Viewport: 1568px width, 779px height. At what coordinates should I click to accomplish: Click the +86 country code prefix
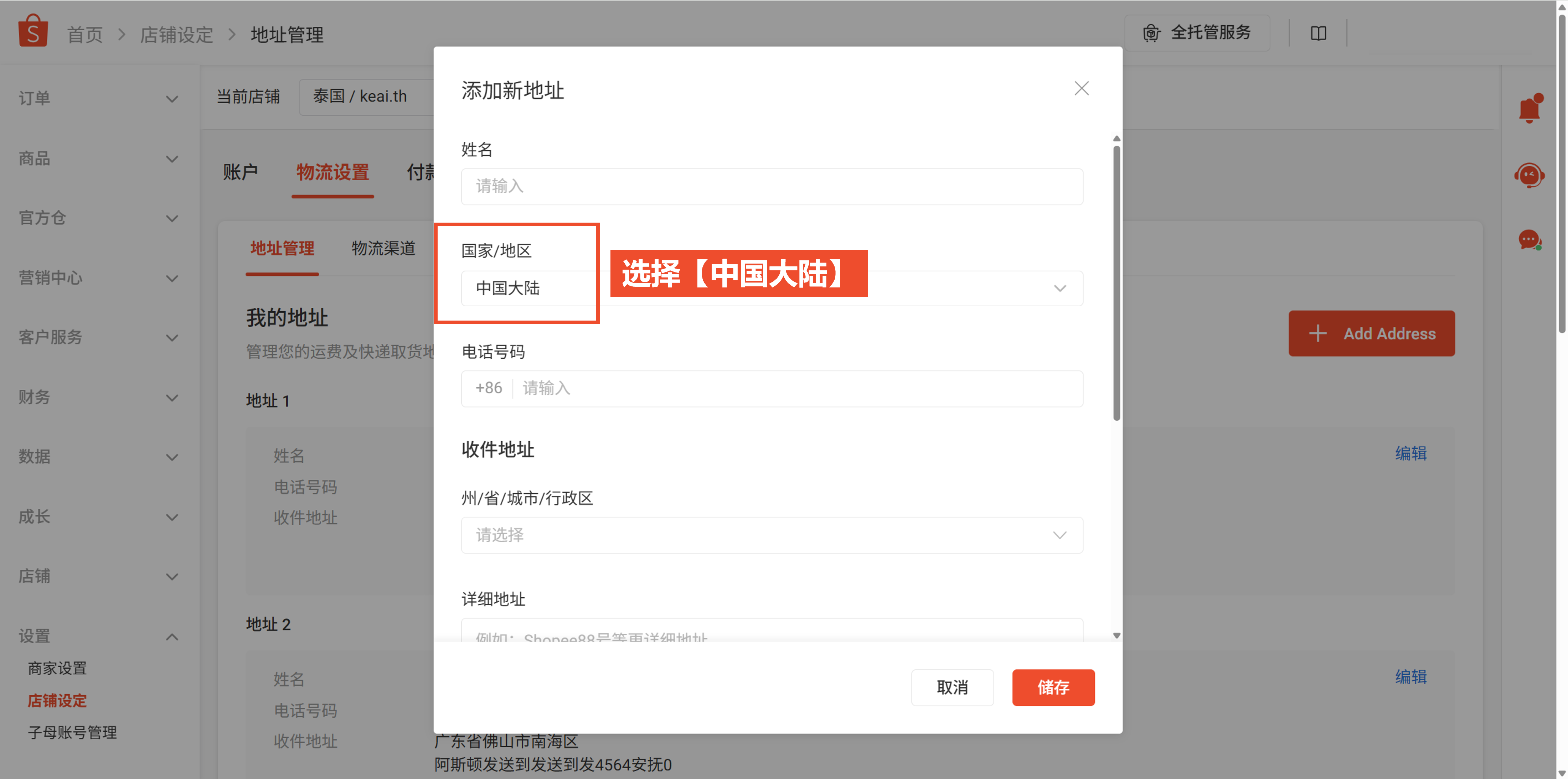click(x=488, y=388)
